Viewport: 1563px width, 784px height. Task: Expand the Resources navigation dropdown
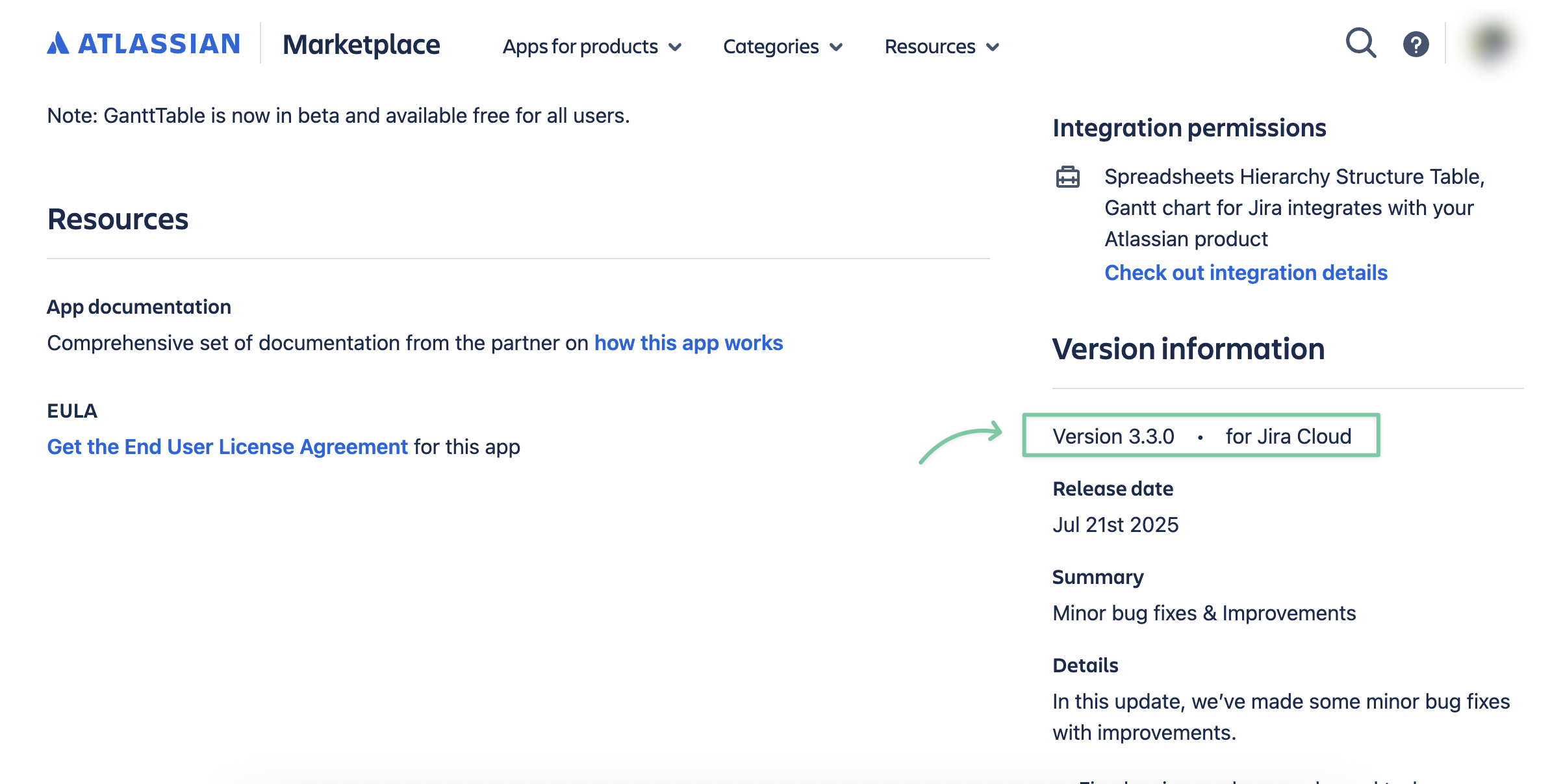coord(941,47)
